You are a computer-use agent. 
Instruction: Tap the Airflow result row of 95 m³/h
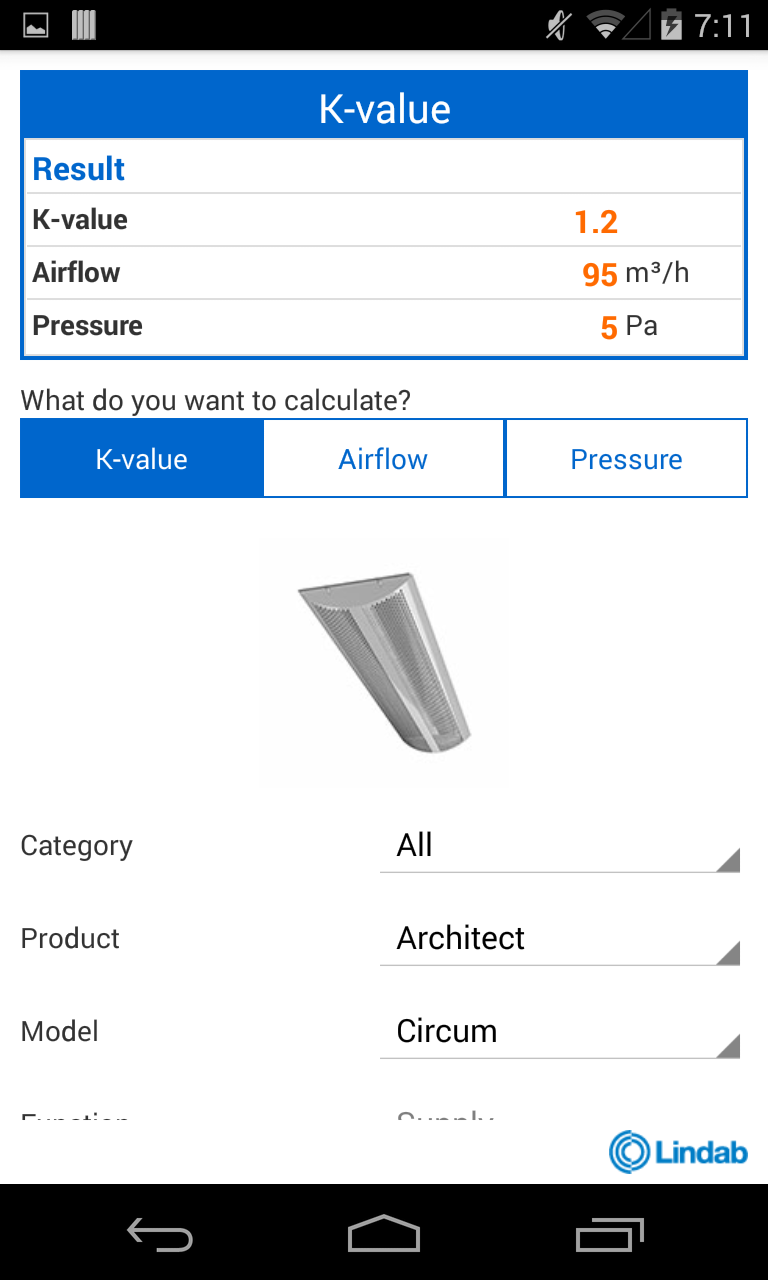point(384,273)
